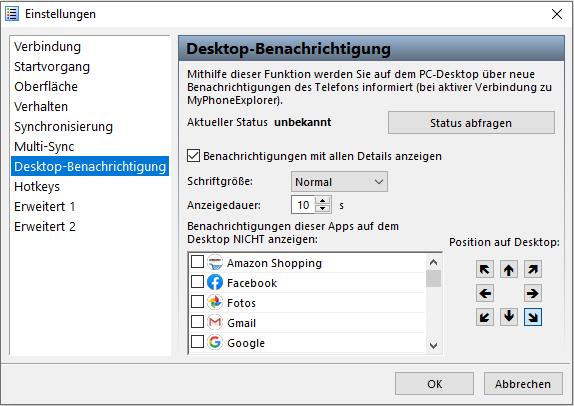Set notification position to right arrow

pos(533,293)
